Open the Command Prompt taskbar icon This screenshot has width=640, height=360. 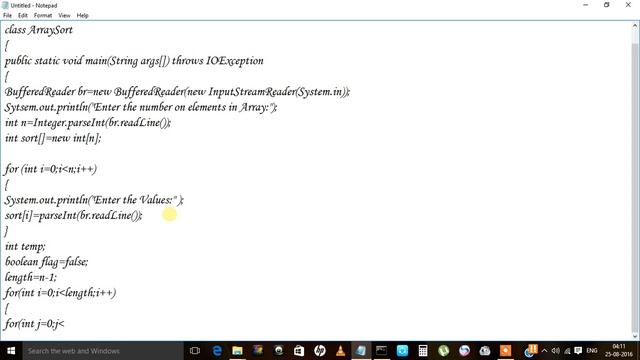pos(382,351)
